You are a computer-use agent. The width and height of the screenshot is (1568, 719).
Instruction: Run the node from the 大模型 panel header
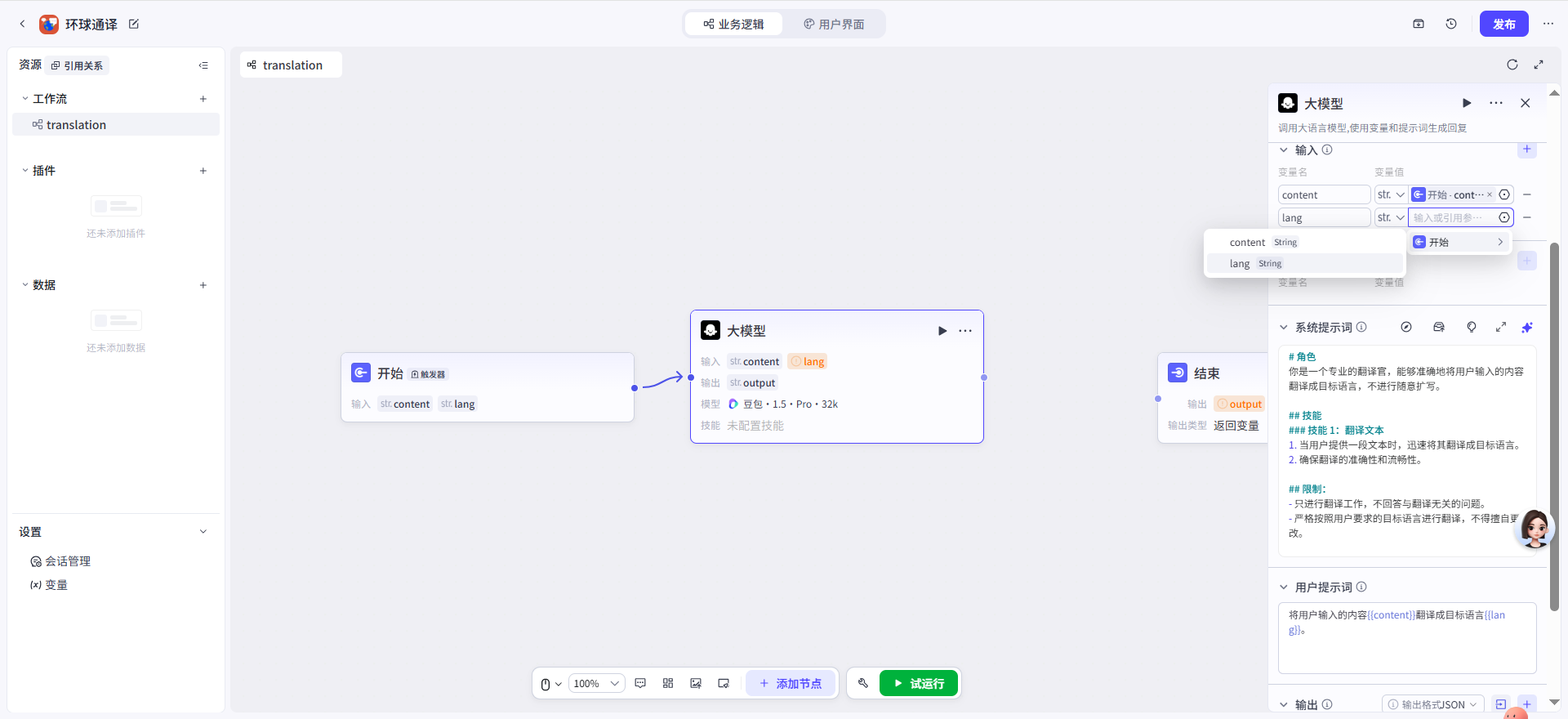point(1467,103)
